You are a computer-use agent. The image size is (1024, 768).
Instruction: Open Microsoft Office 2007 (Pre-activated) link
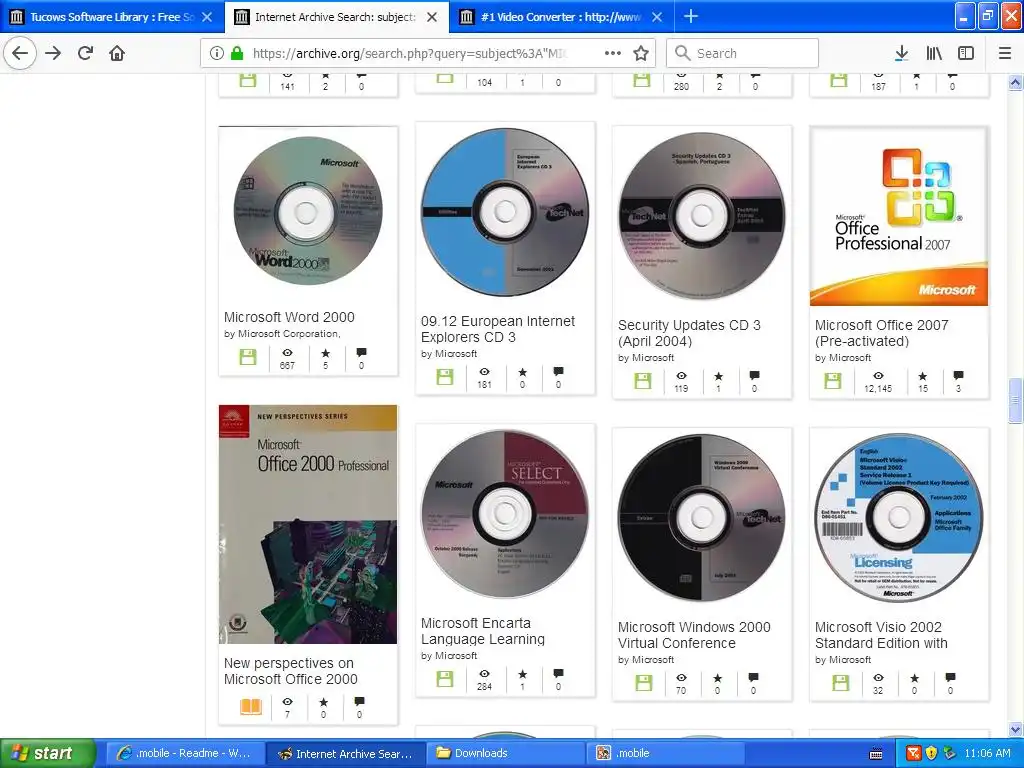pyautogui.click(x=882, y=333)
